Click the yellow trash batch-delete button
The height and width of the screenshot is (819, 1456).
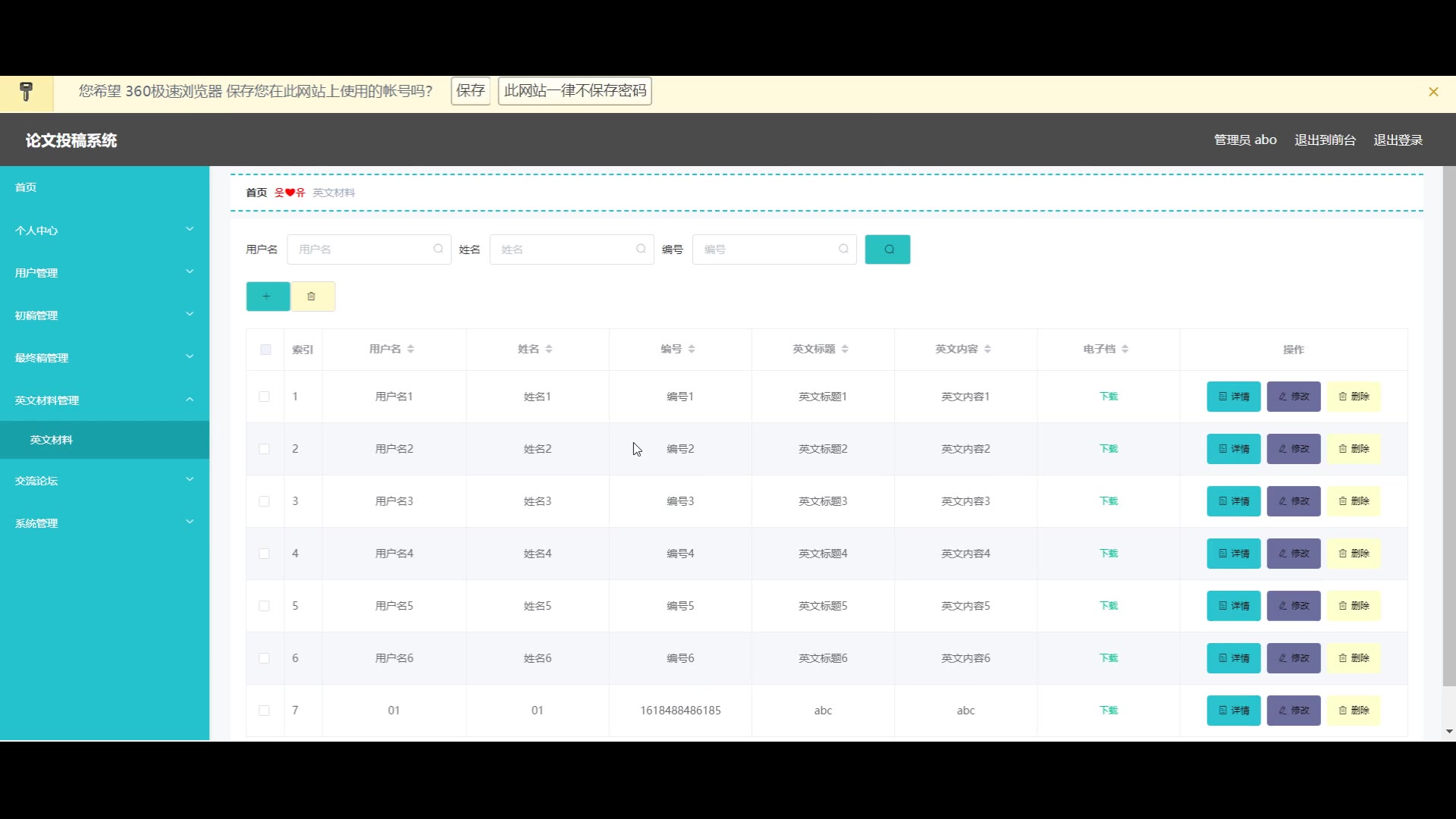(312, 297)
